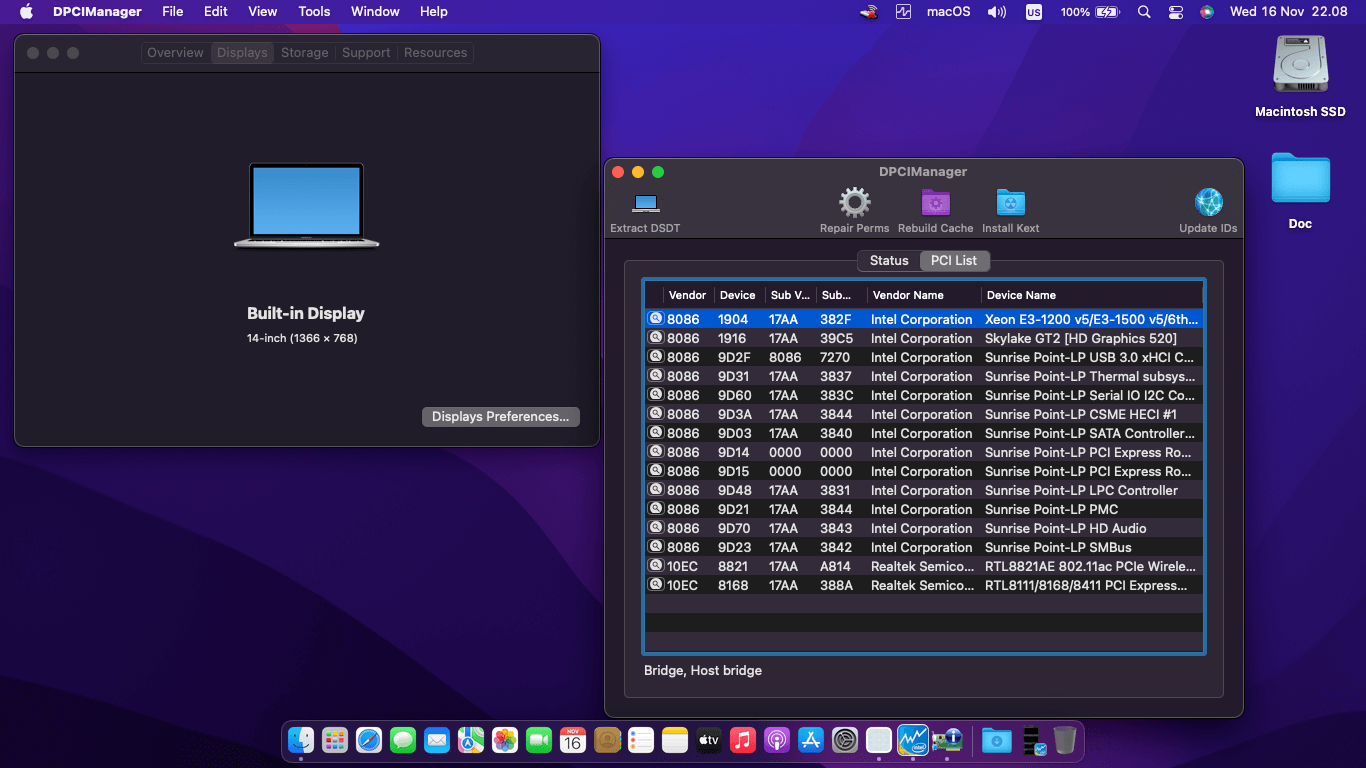Click lookup icon for the Skylake GT2 row
This screenshot has width=1366, height=768.
655,338
